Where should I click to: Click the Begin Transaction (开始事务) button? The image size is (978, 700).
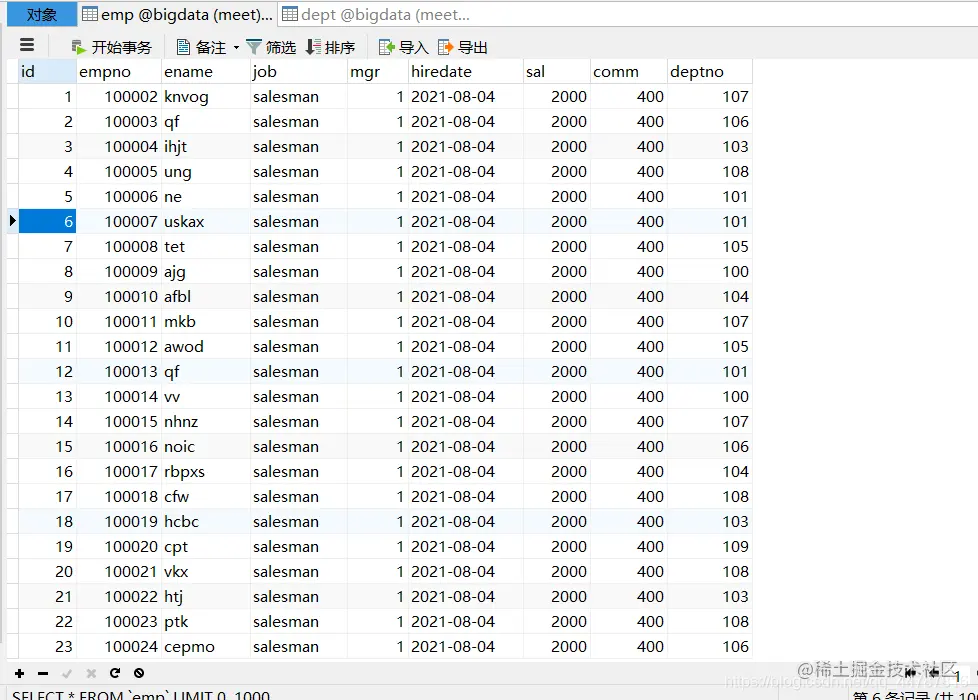111,47
